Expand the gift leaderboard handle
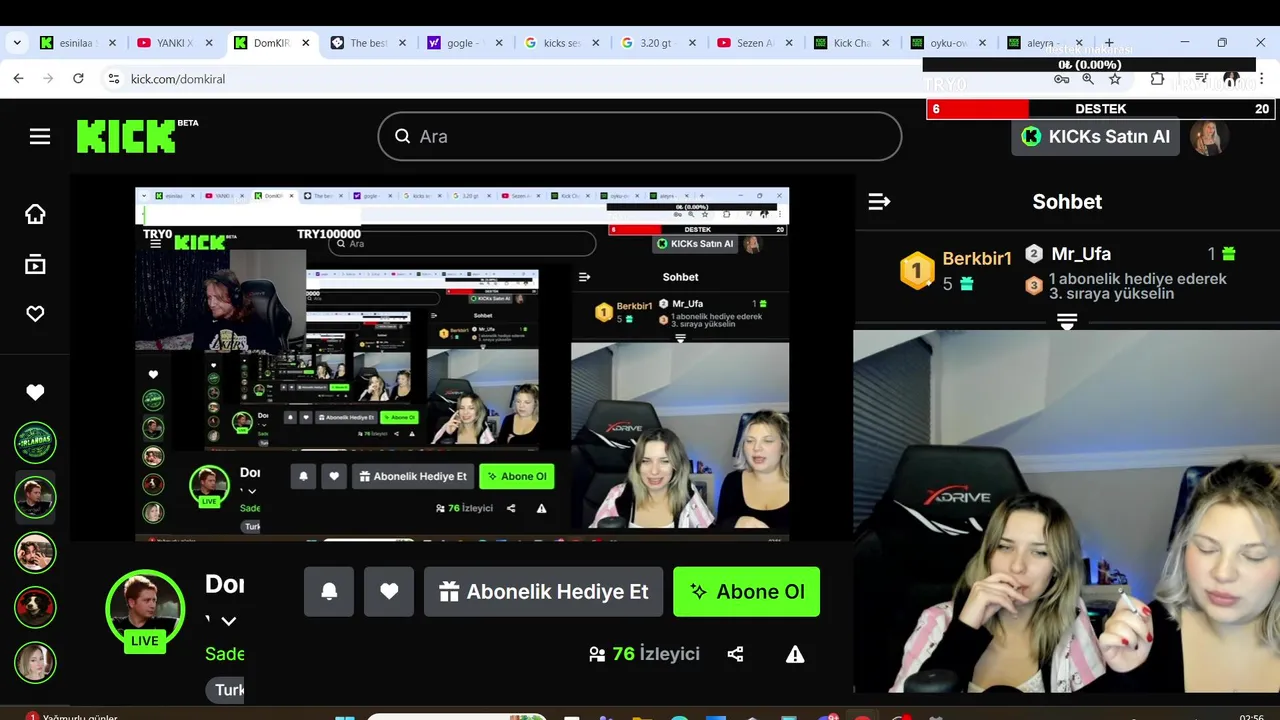1280x720 pixels. point(1067,321)
